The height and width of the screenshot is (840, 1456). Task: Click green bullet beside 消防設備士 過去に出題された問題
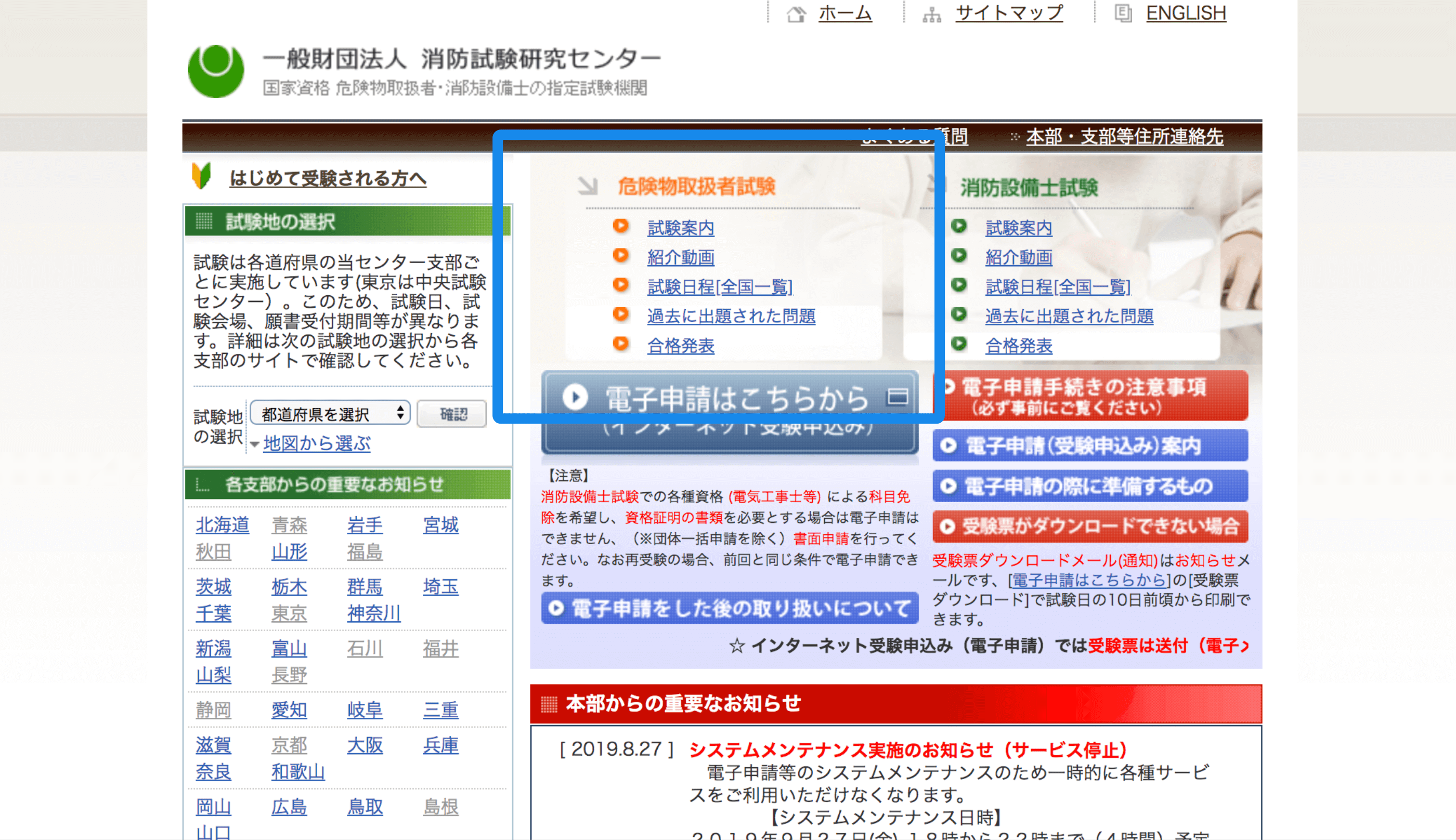(x=958, y=314)
